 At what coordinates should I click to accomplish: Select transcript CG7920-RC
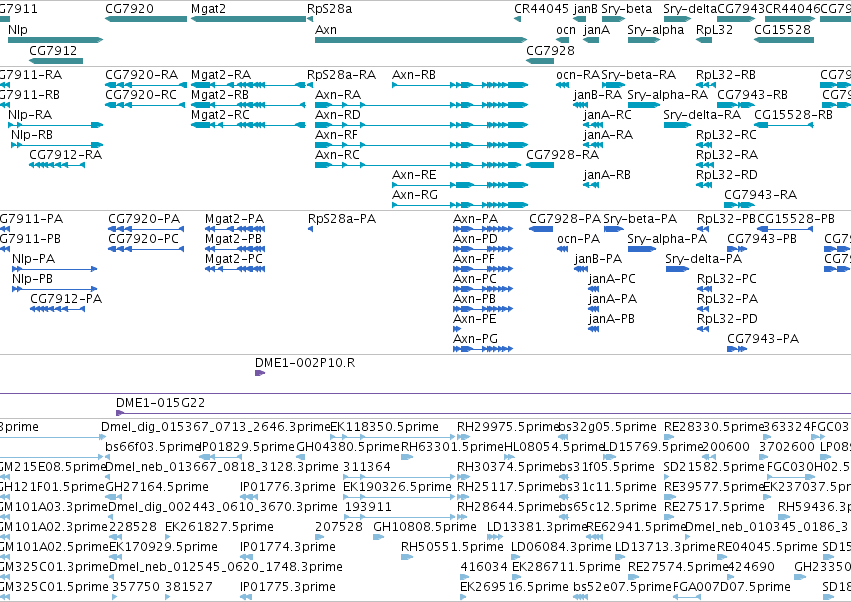(x=141, y=95)
